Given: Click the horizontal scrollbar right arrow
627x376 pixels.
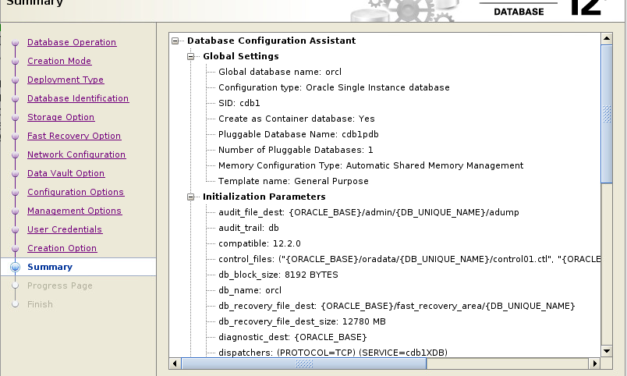Looking at the screenshot, I should point(595,364).
